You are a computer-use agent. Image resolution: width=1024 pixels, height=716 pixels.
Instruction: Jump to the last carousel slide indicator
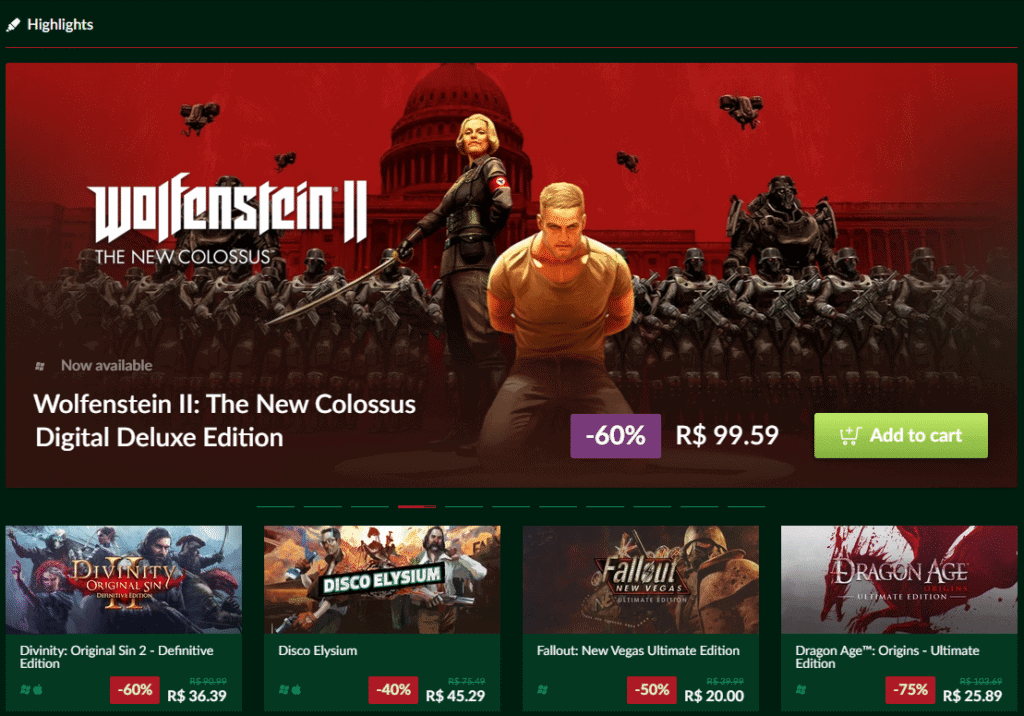point(746,506)
